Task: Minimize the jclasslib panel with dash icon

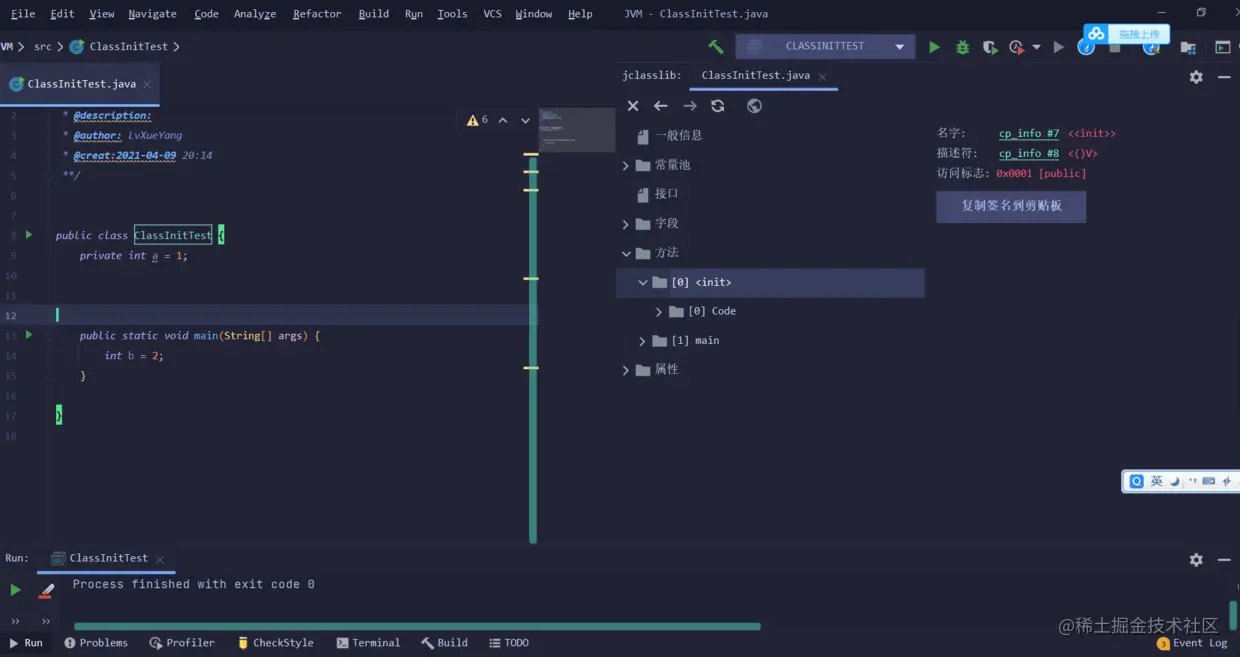Action: [1223, 77]
